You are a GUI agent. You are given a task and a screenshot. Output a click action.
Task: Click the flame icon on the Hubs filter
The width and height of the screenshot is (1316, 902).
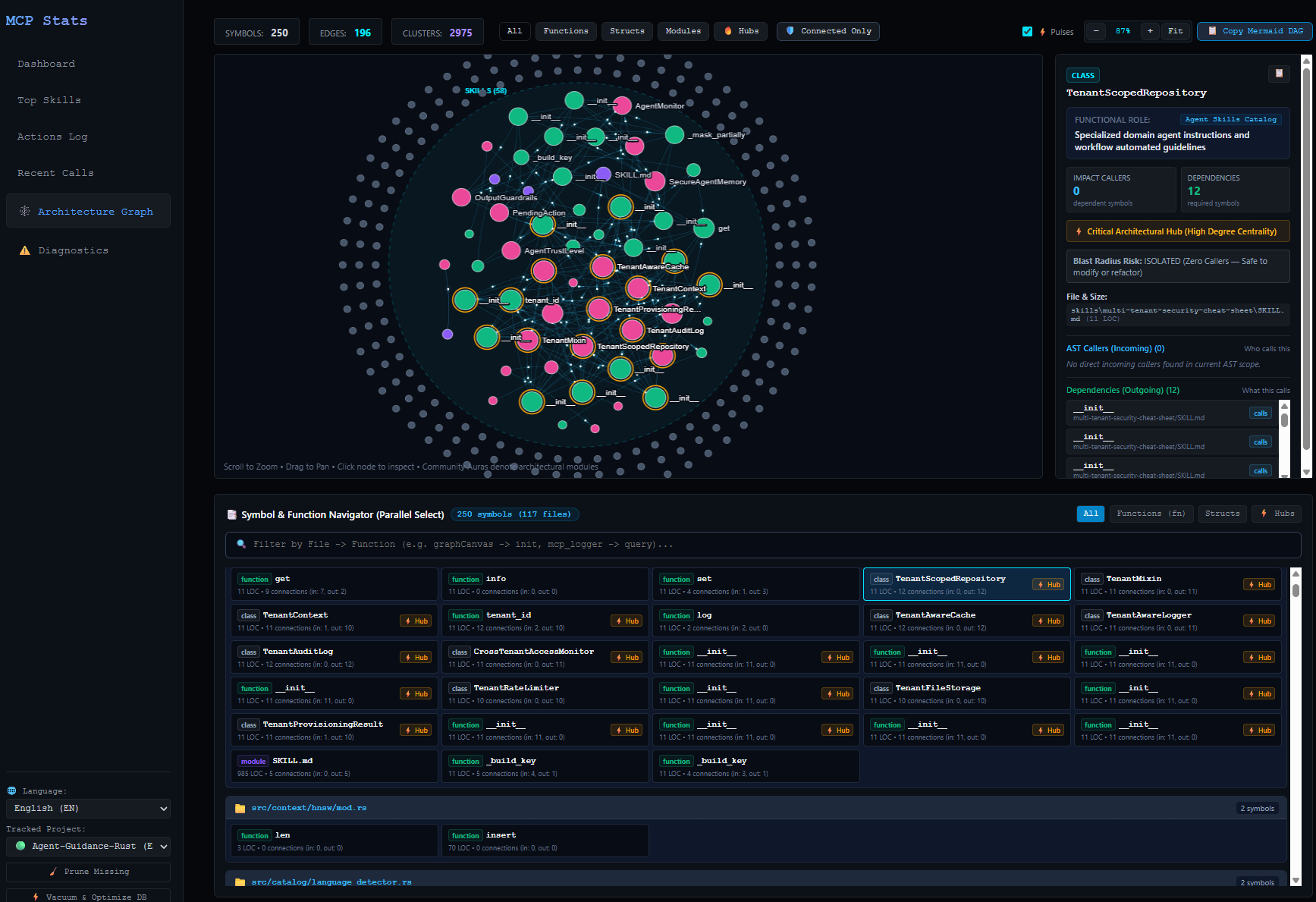point(728,31)
